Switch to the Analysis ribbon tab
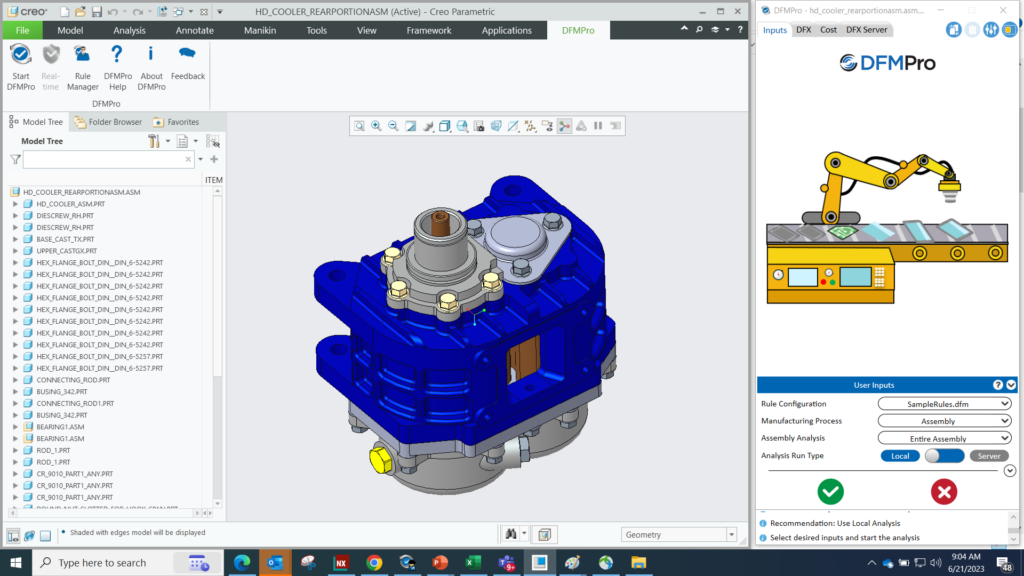 click(x=129, y=30)
